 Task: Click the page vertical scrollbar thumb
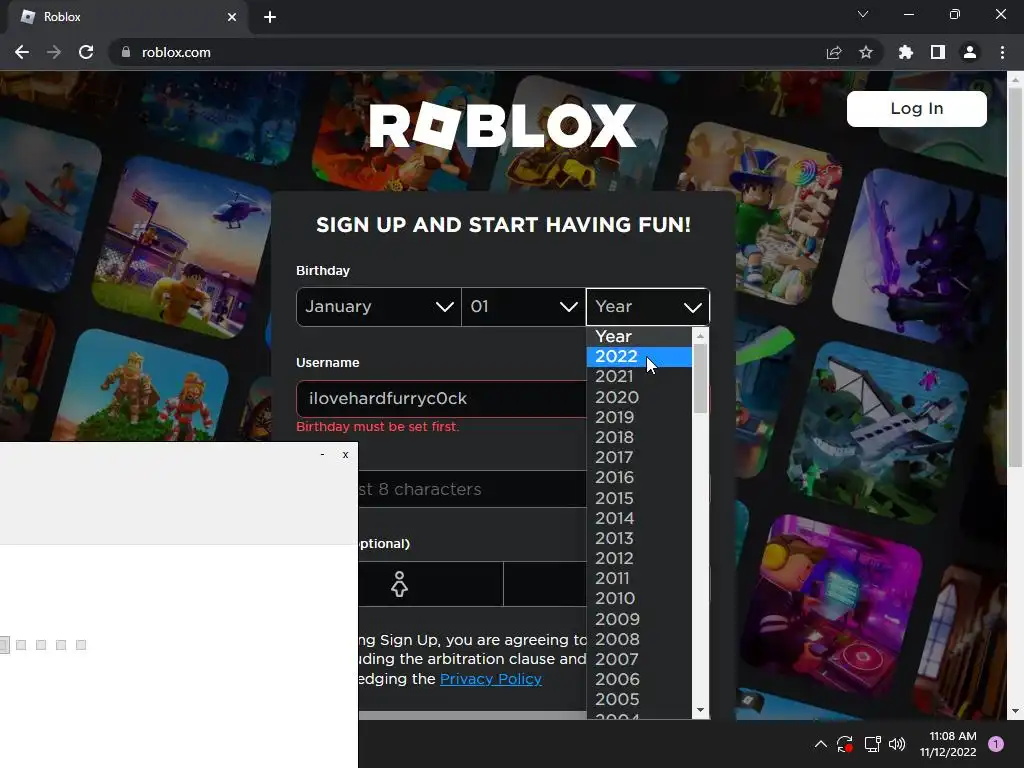click(x=1015, y=278)
